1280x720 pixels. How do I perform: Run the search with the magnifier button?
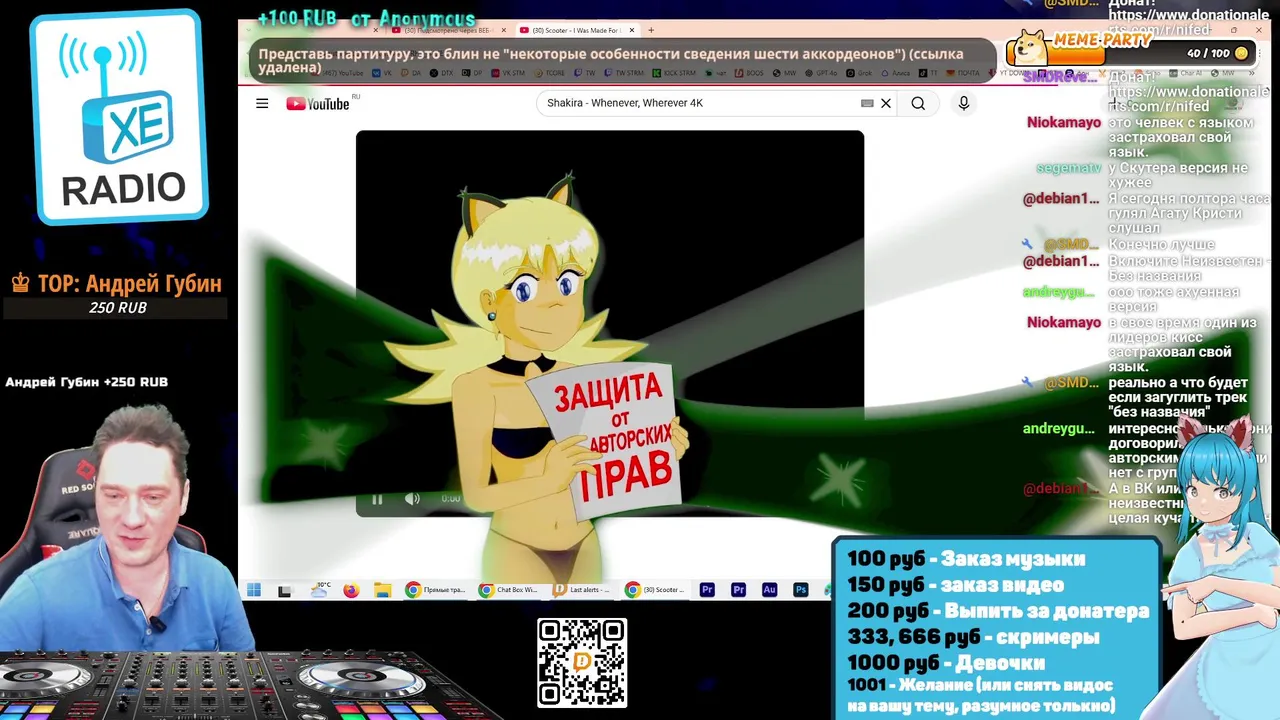tap(918, 103)
